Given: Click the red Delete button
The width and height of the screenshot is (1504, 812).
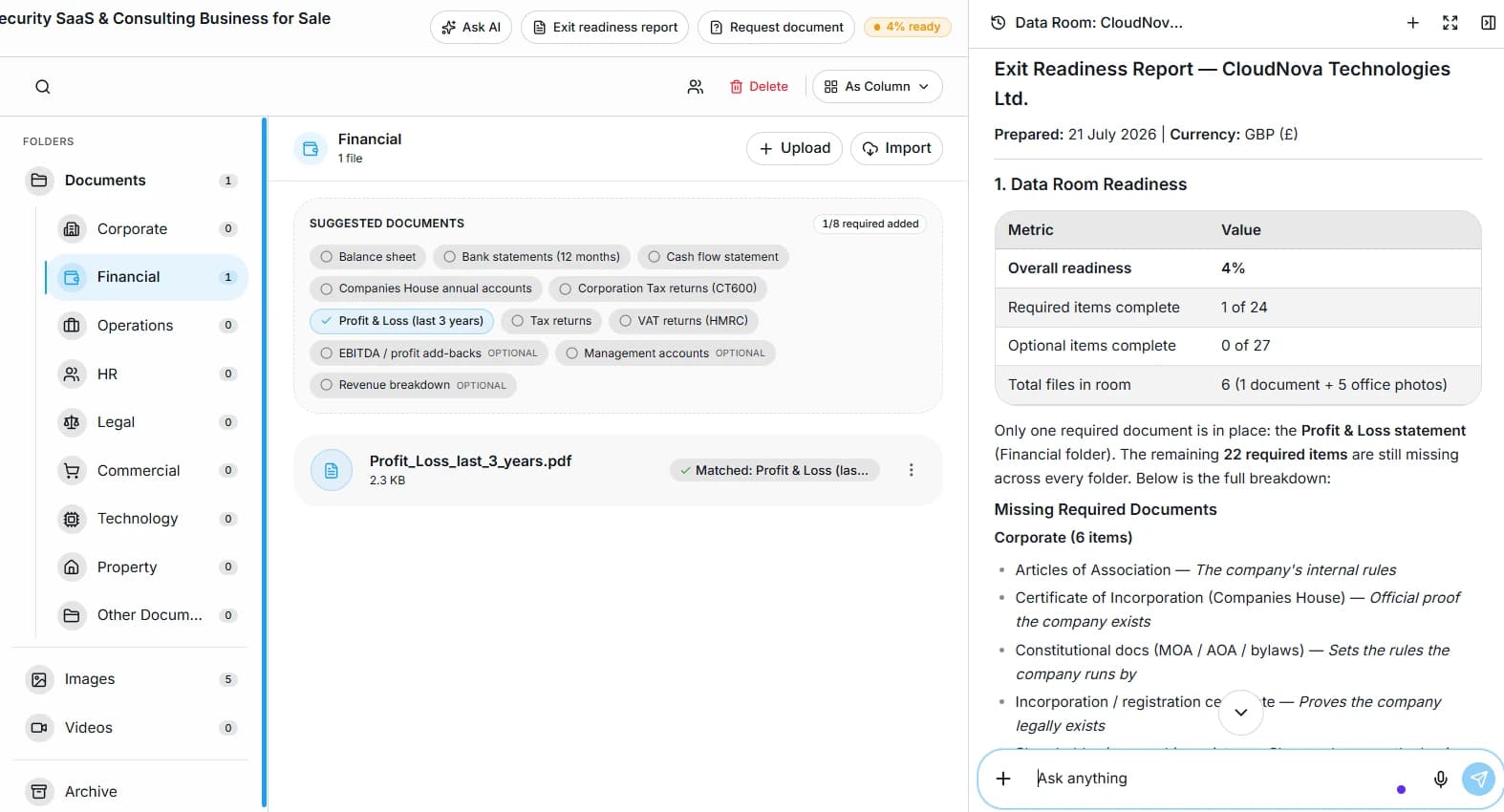Looking at the screenshot, I should [759, 87].
